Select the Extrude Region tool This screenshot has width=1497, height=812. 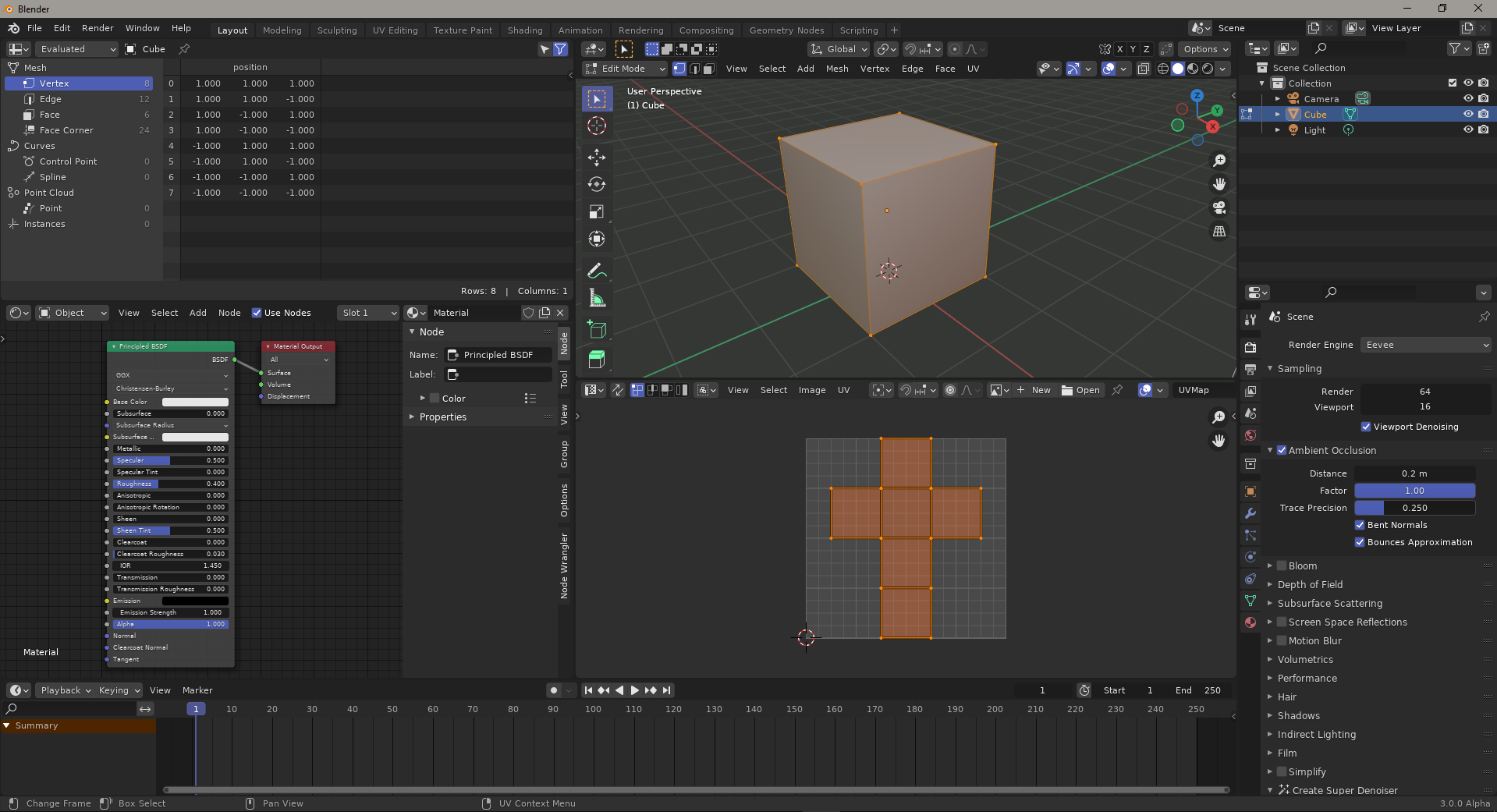[597, 359]
